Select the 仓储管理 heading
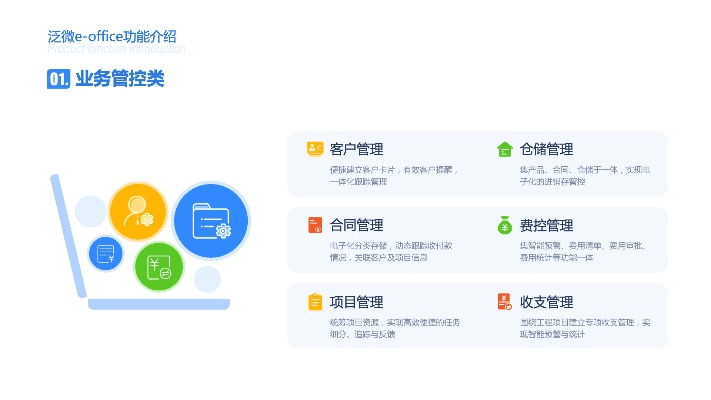Screen dimensions: 711x400 click(546, 149)
